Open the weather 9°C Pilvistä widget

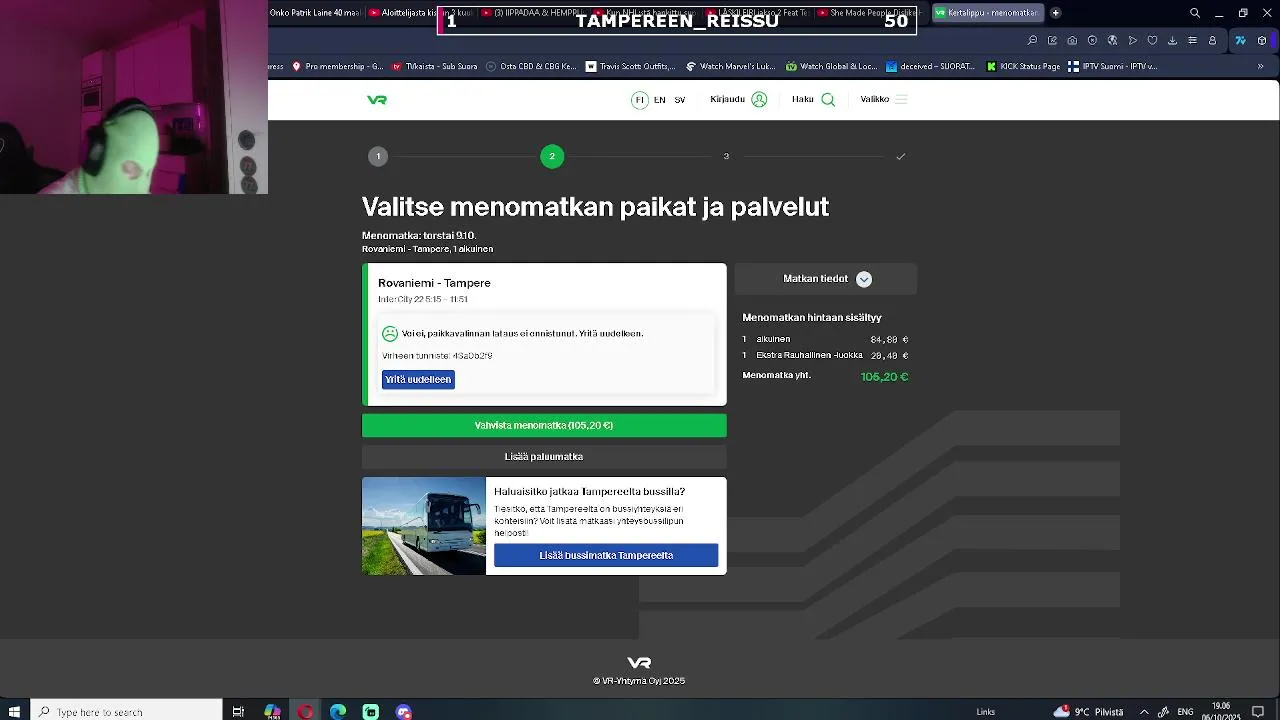pos(1088,712)
